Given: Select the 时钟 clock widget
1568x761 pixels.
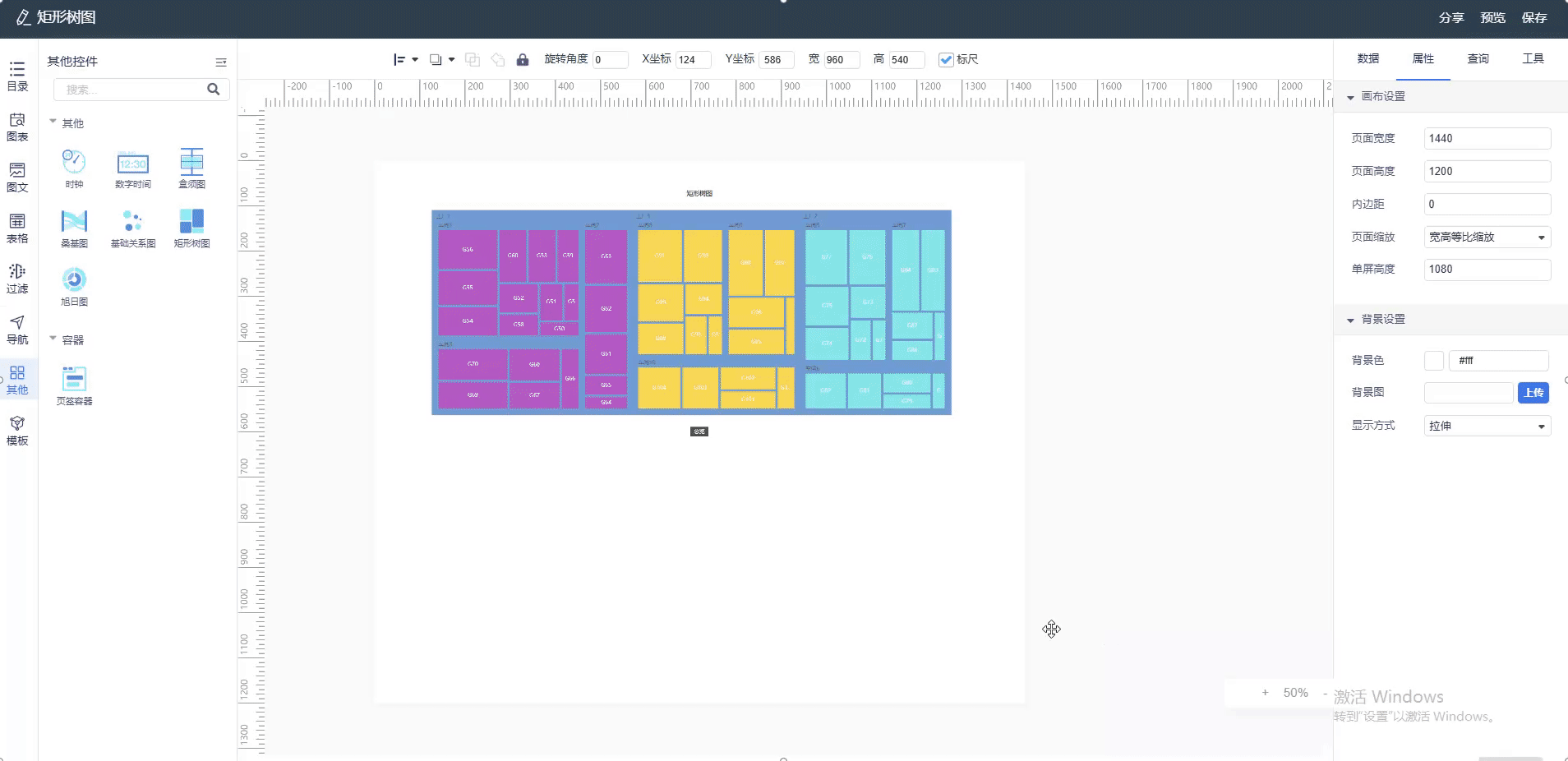Looking at the screenshot, I should coord(74,168).
